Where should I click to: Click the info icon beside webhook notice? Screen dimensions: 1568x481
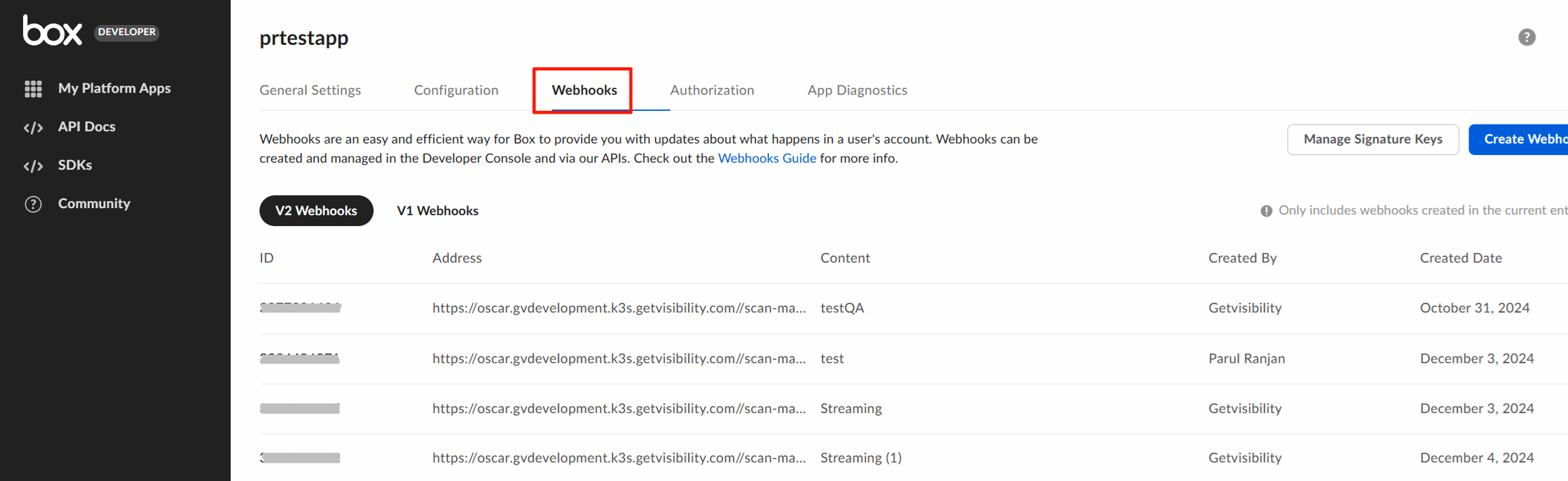(x=1266, y=211)
